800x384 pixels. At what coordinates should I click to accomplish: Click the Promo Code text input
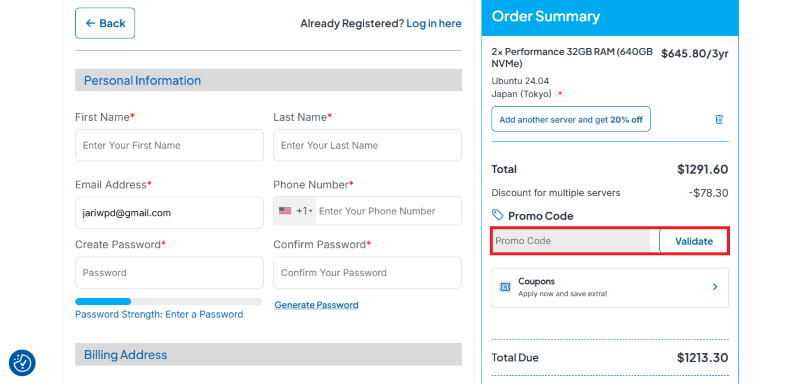point(571,241)
